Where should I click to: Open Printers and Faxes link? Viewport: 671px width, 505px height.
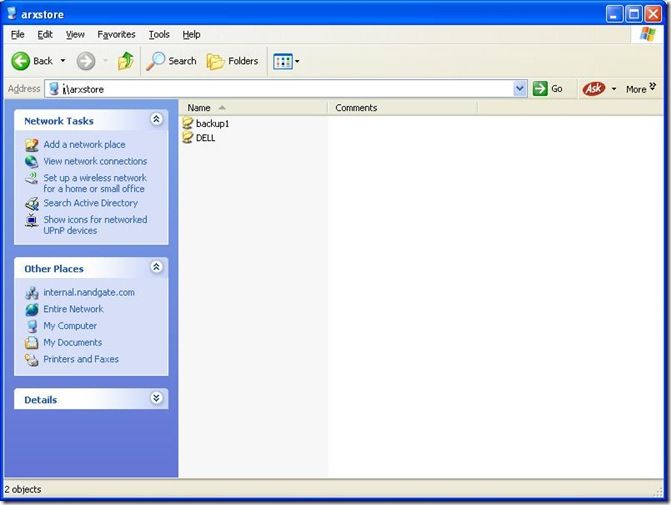[81, 359]
